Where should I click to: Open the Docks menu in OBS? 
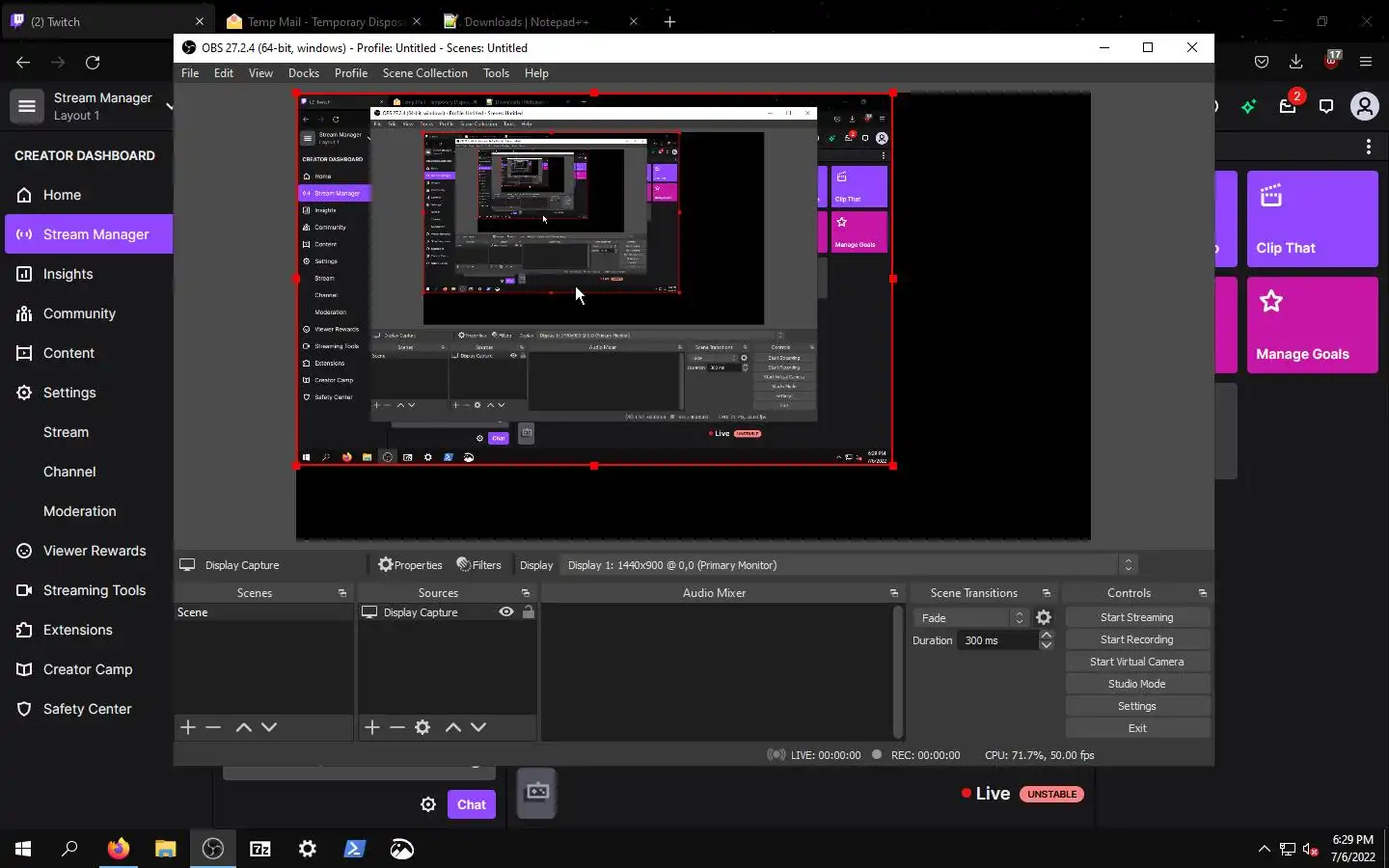pyautogui.click(x=303, y=73)
